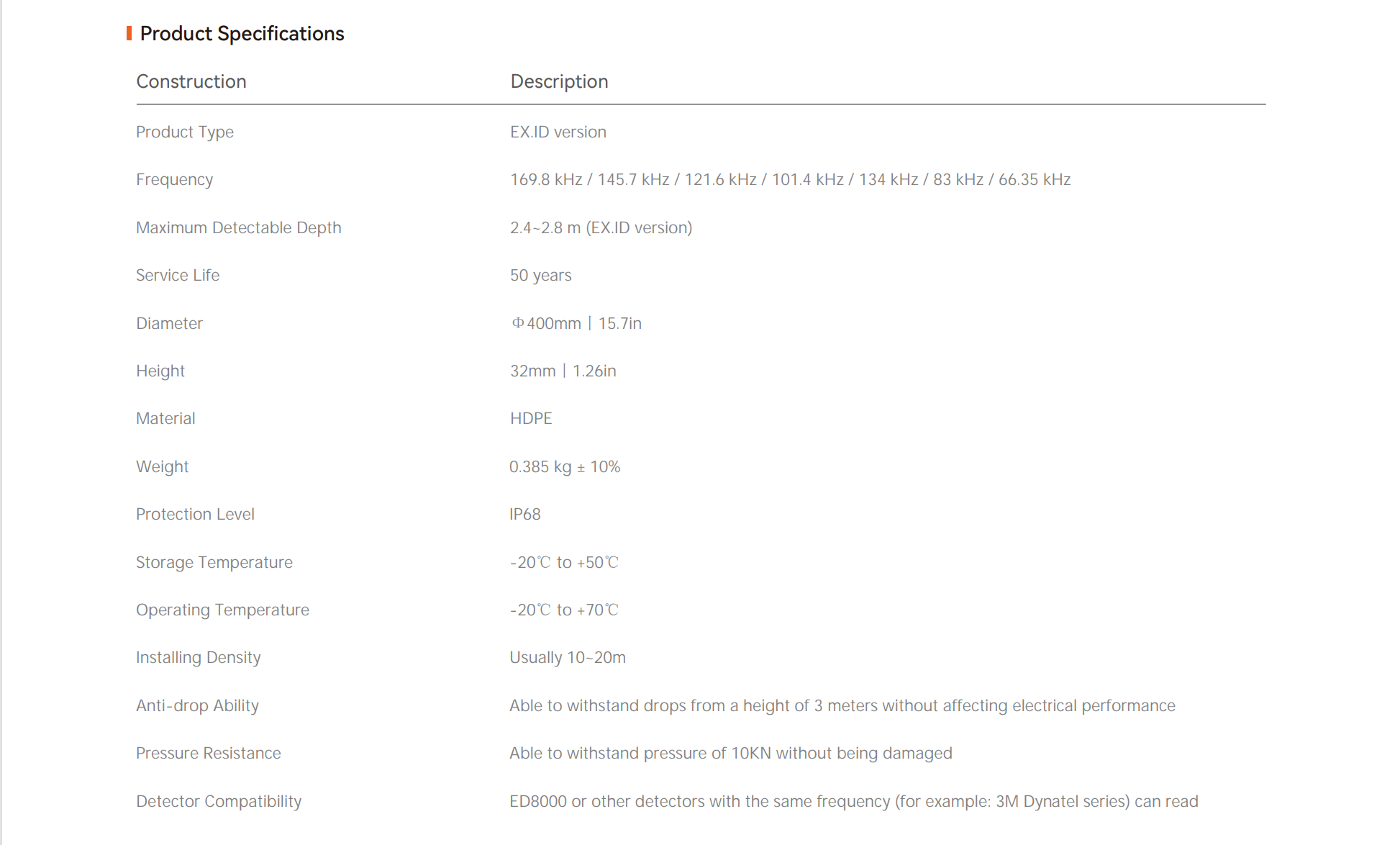Viewport: 1400px width, 845px height.
Task: Click the frequency list starting 169.8 kHz
Action: pyautogui.click(x=791, y=179)
